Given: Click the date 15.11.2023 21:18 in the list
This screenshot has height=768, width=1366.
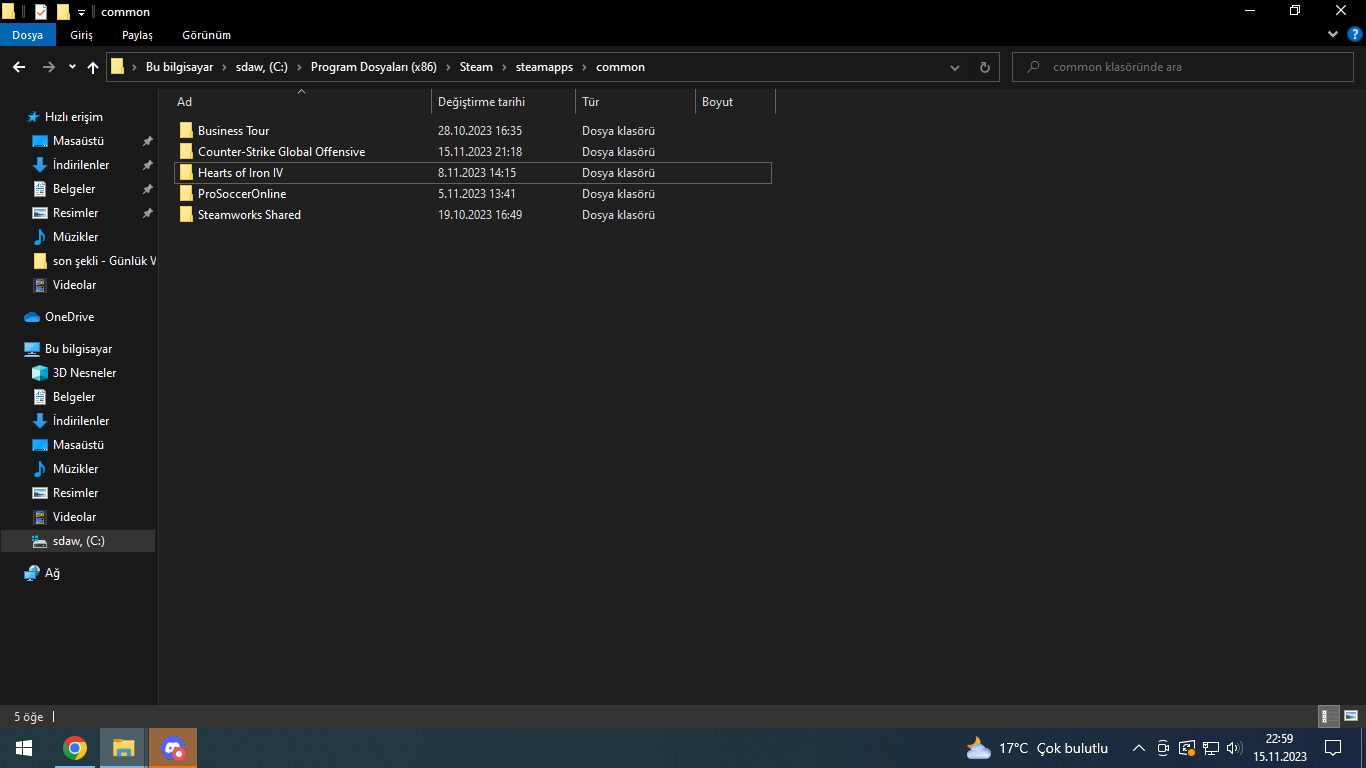Looking at the screenshot, I should (480, 152).
